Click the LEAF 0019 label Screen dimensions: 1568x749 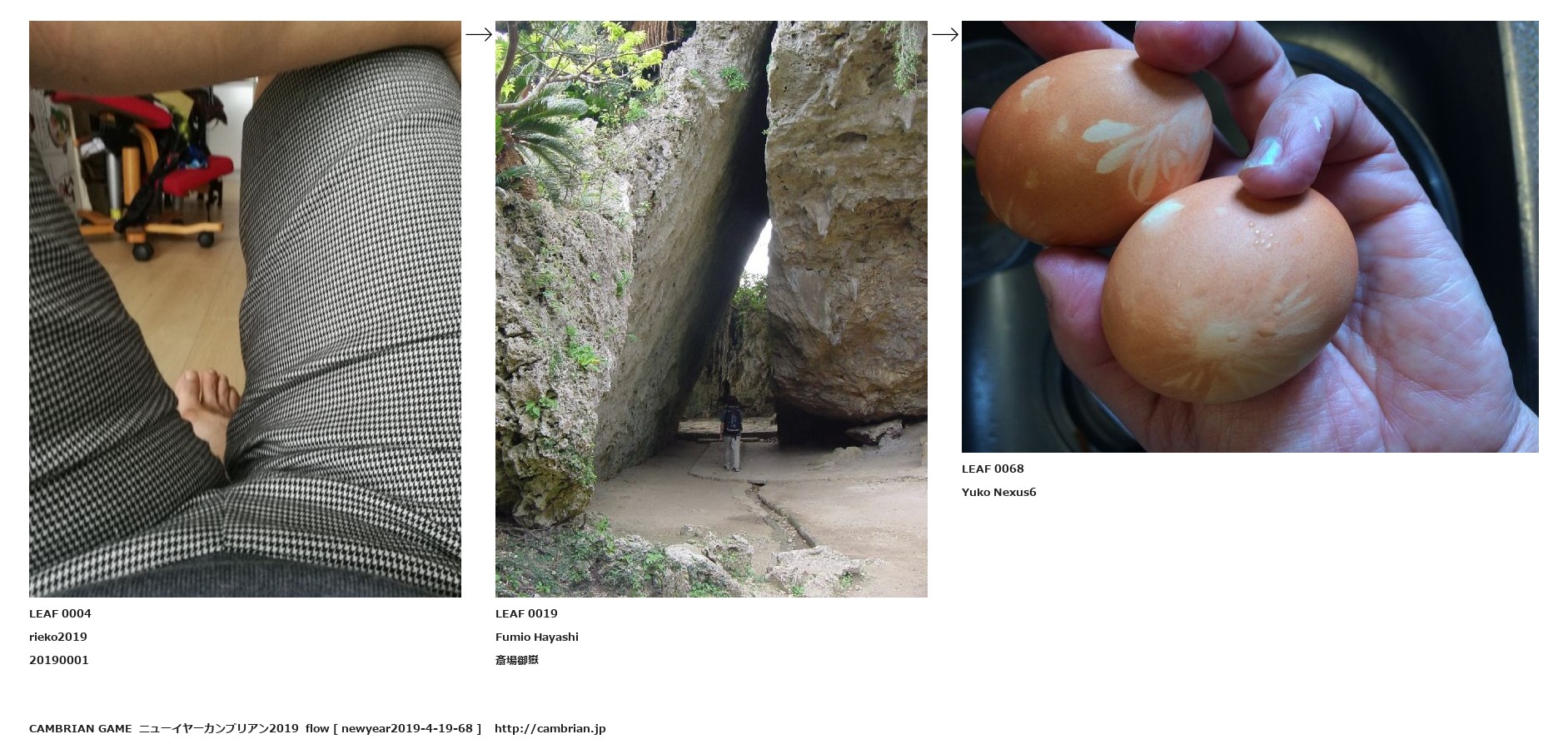click(x=526, y=613)
